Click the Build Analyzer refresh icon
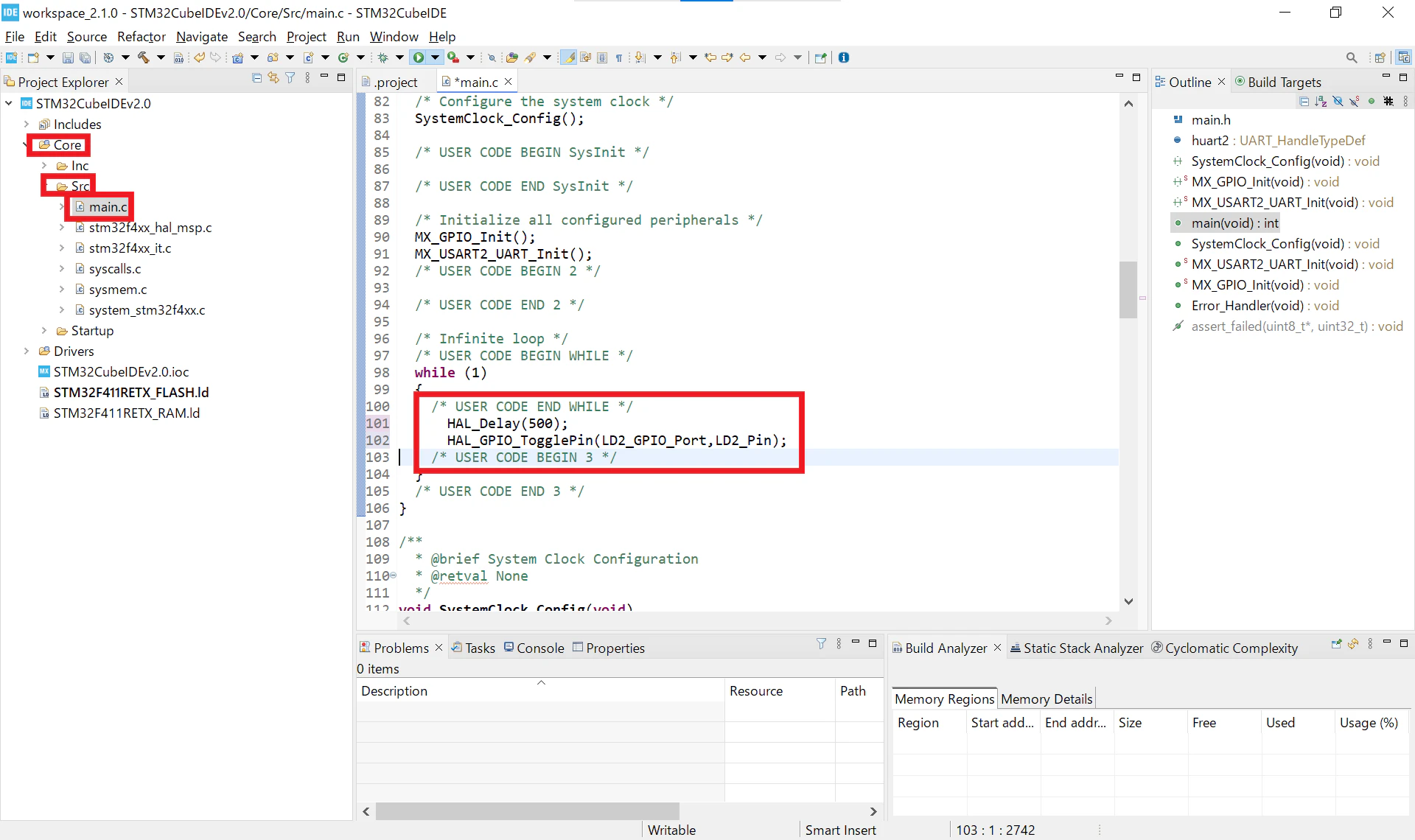 [x=1353, y=644]
